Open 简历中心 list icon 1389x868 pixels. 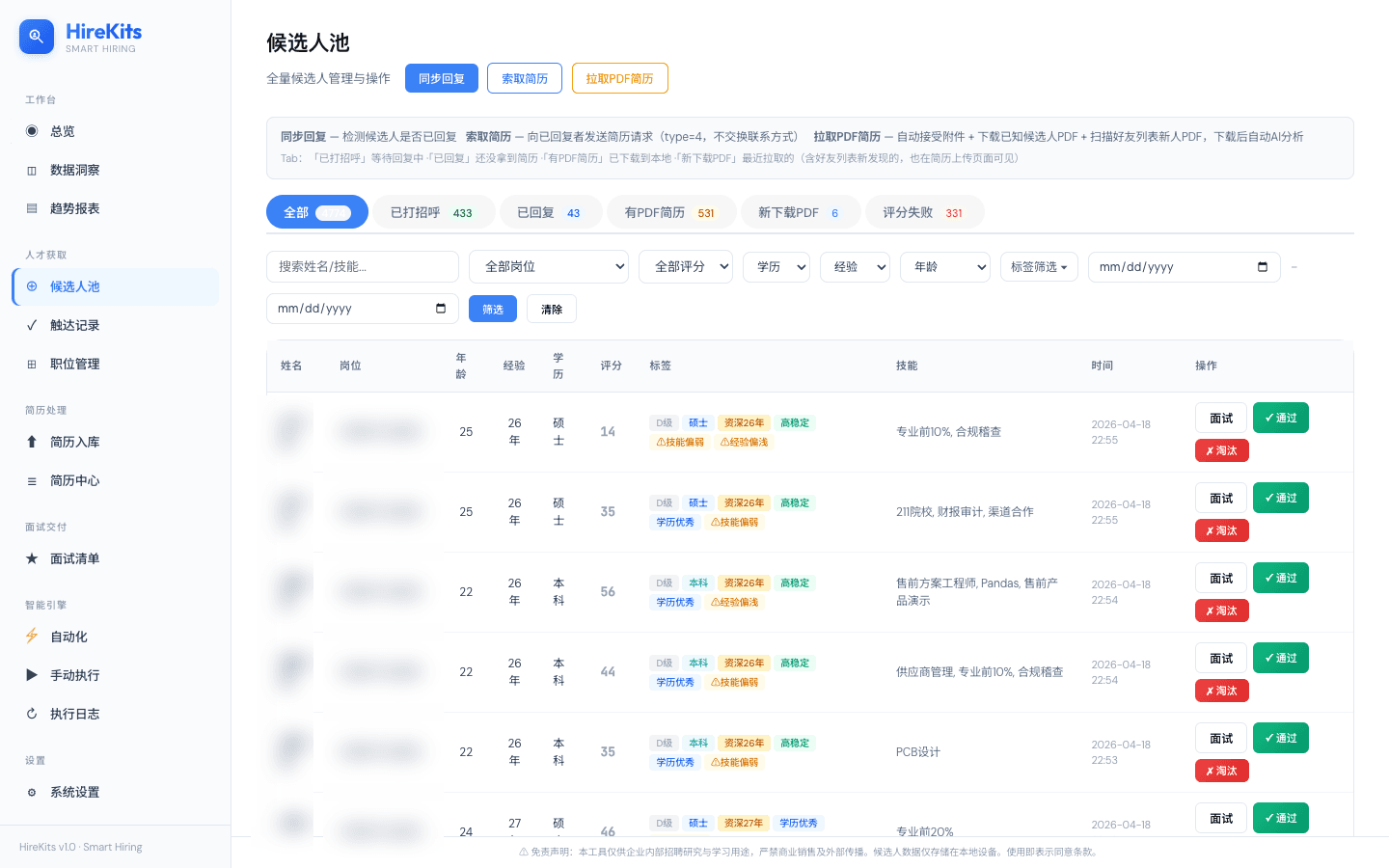click(32, 480)
